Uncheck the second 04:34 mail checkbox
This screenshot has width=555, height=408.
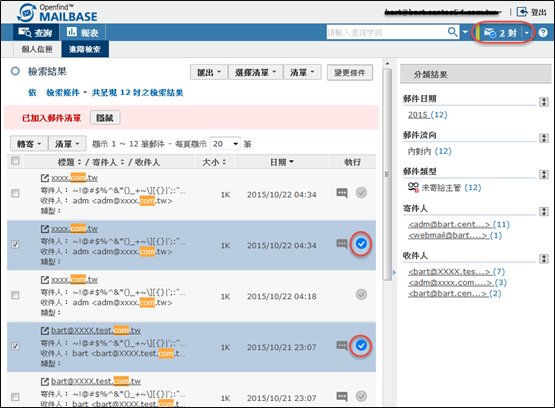tap(15, 244)
